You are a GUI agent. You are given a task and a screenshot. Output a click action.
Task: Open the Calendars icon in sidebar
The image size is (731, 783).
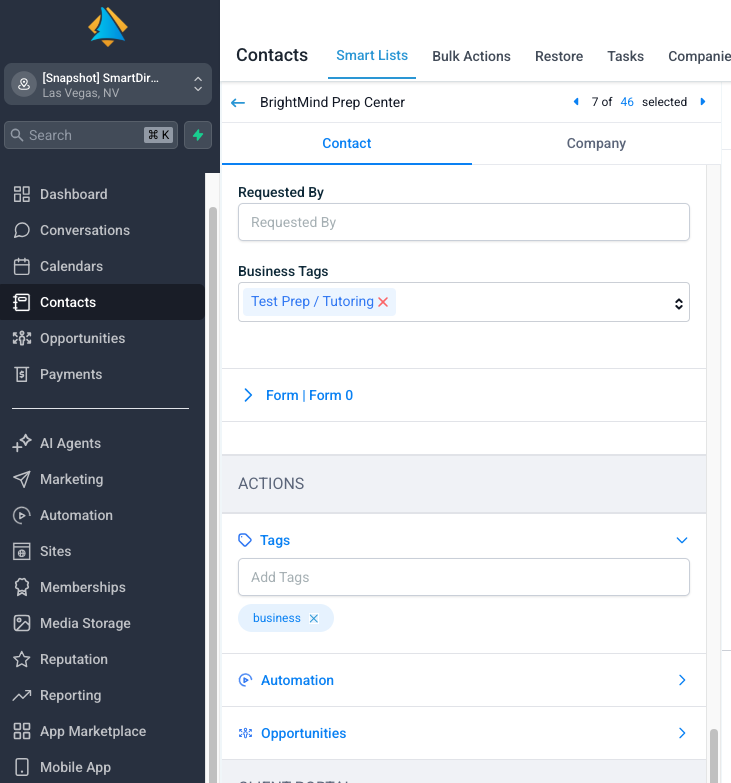[21, 266]
